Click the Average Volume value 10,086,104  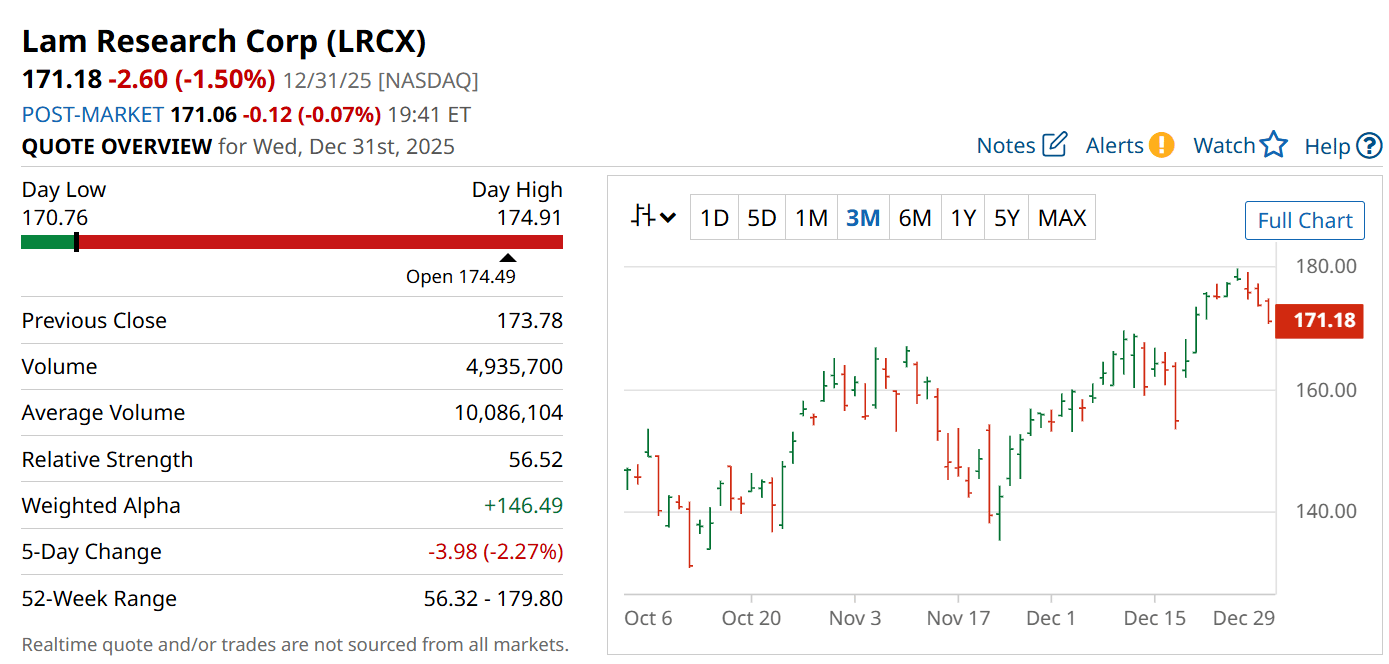coord(509,412)
